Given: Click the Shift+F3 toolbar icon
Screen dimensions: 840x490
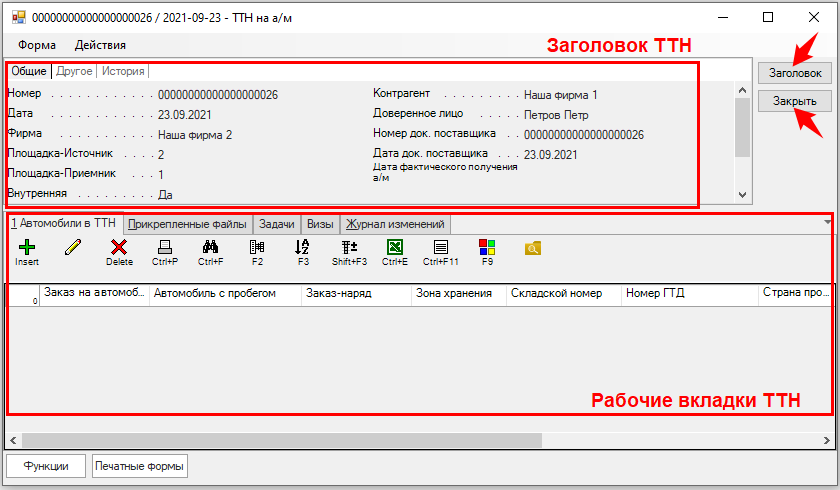Looking at the screenshot, I should (x=349, y=247).
